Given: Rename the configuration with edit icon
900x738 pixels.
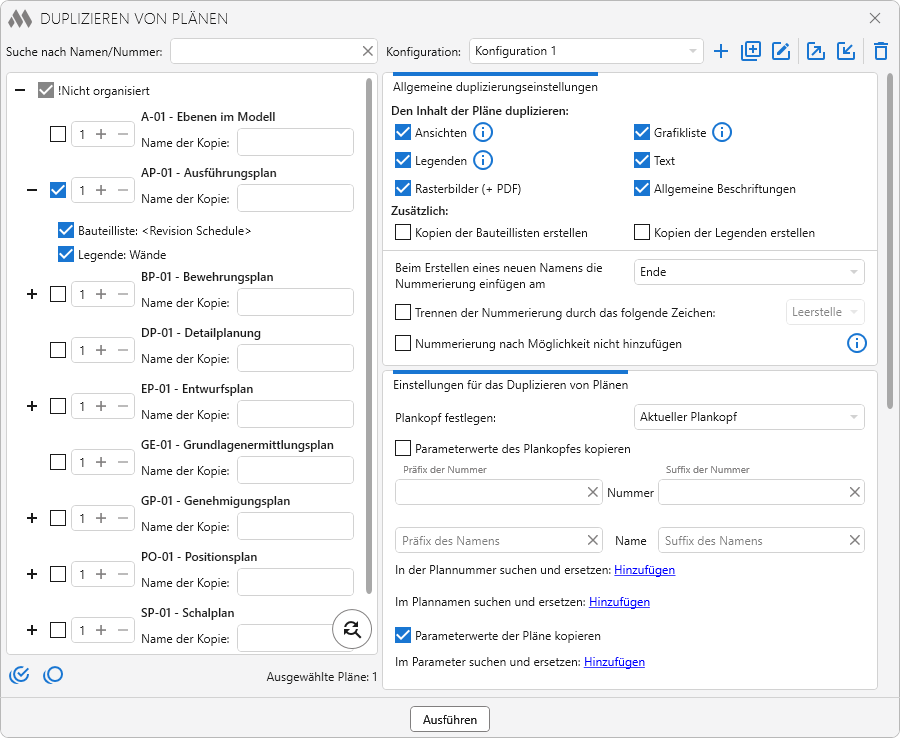Looking at the screenshot, I should [781, 51].
